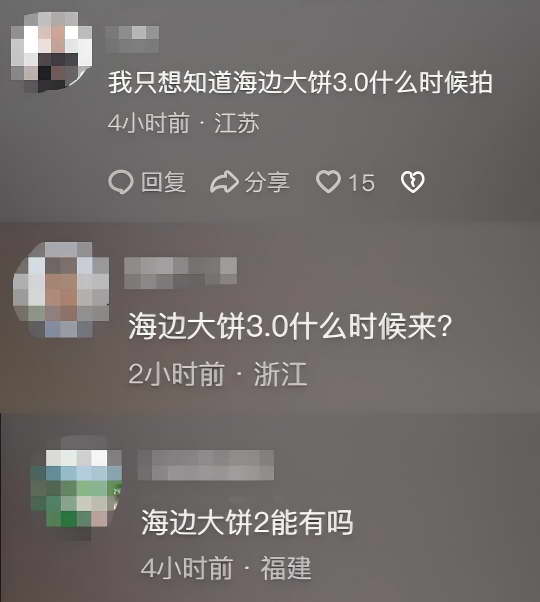
Task: Click the reply speech bubble icon
Action: tap(121, 182)
